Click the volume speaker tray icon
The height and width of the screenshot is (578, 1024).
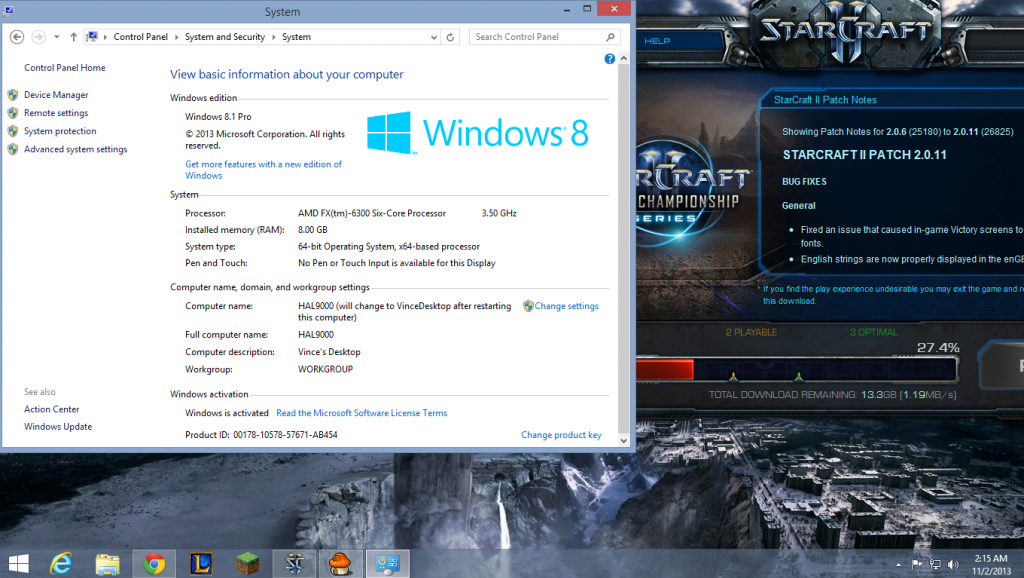click(955, 564)
